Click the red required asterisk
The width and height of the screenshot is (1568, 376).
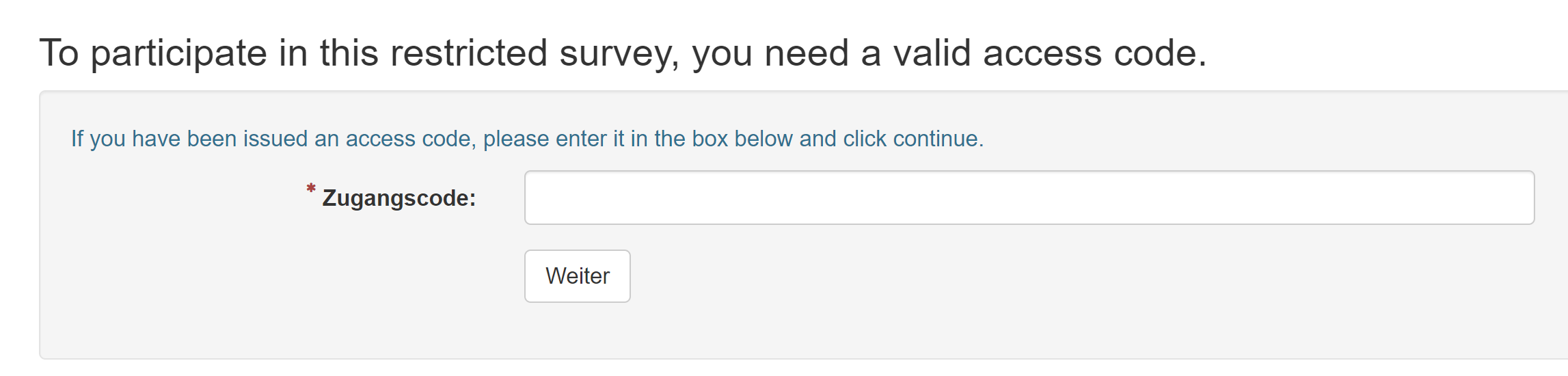[x=311, y=188]
